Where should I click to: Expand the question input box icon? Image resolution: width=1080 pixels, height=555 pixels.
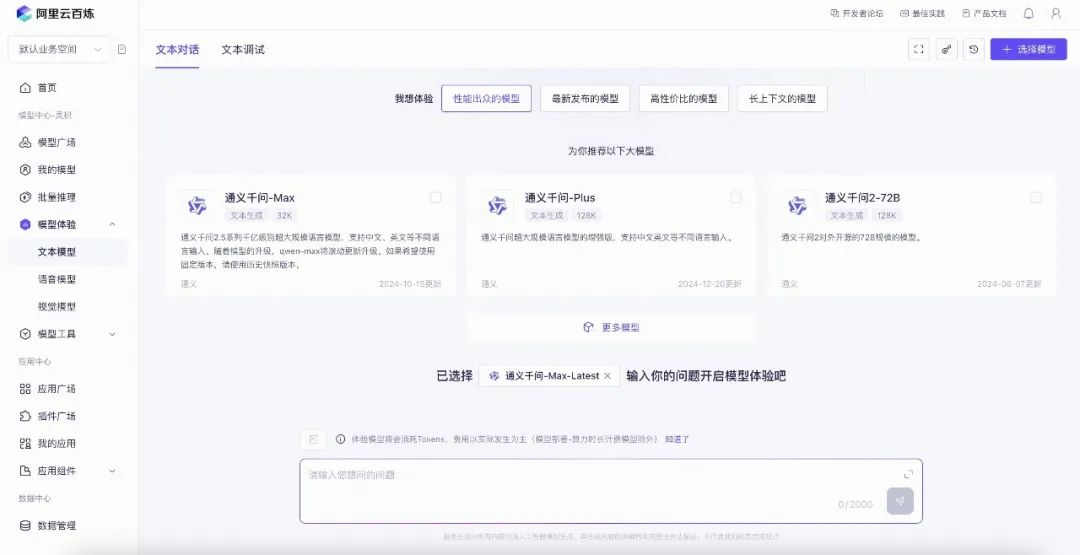[908, 474]
